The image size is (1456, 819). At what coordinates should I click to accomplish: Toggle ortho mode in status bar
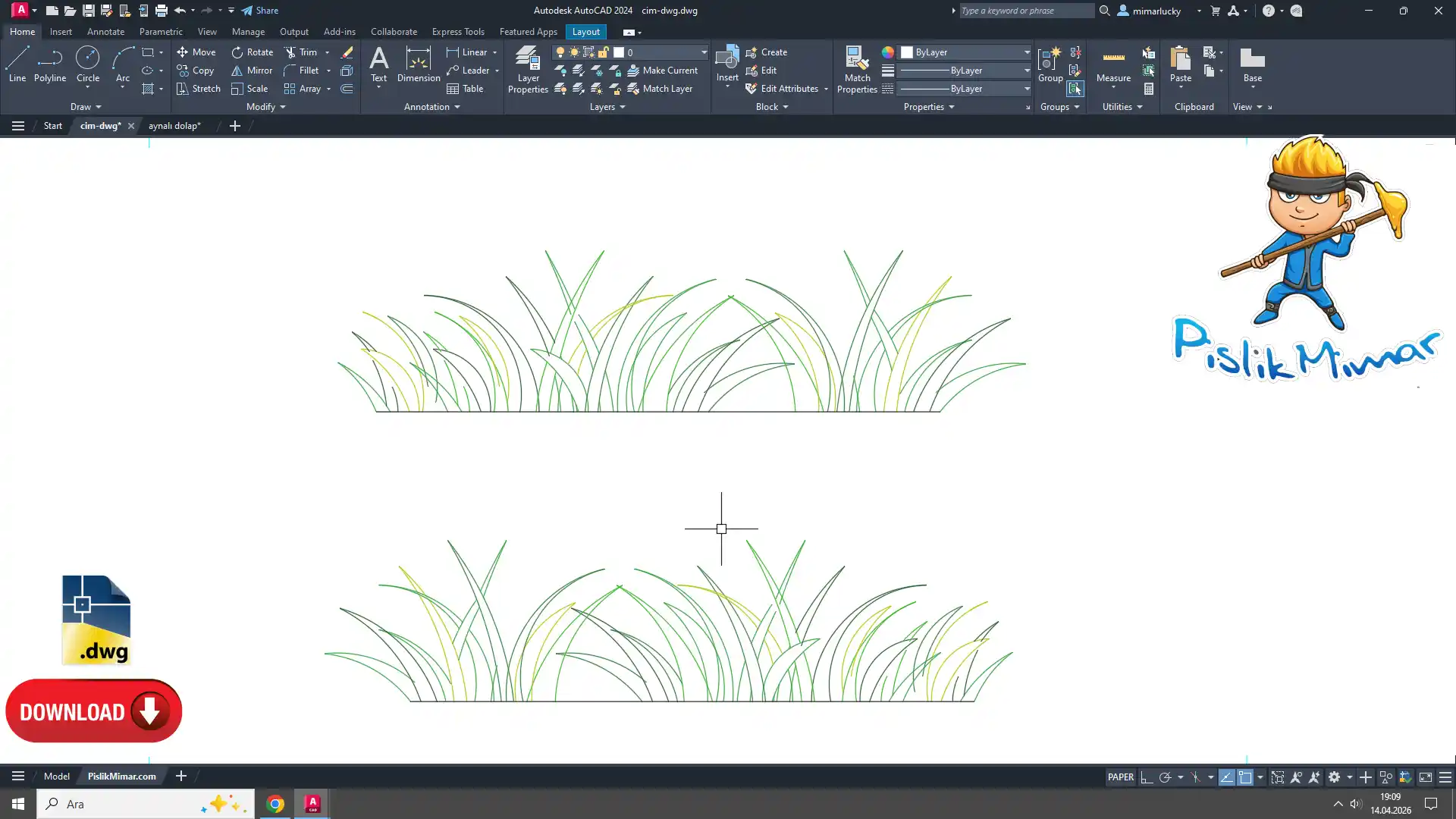[x=1147, y=777]
